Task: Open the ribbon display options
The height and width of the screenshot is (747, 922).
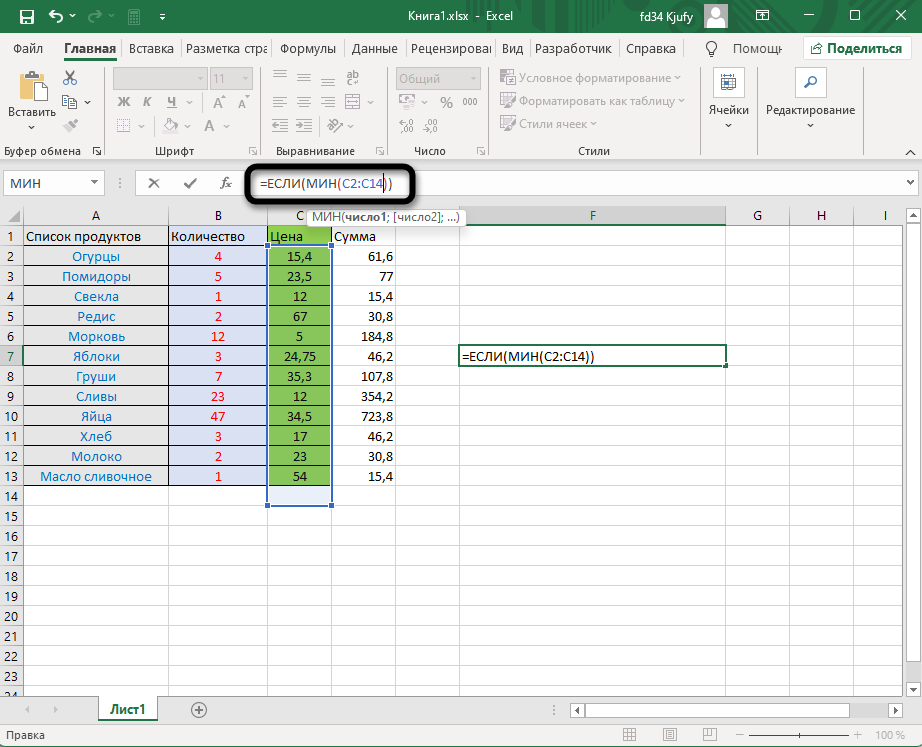Action: 762,16
